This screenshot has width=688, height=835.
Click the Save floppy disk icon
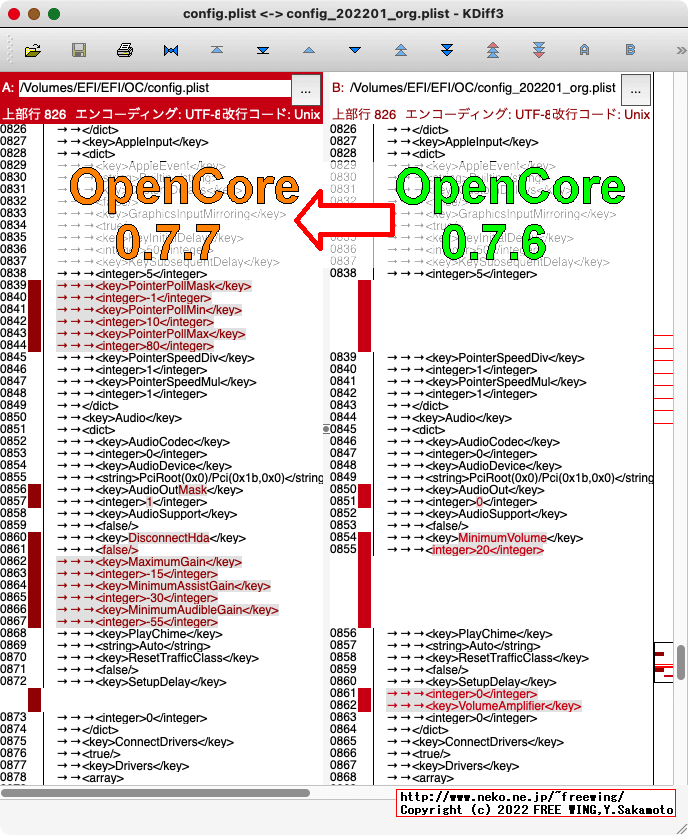[79, 51]
